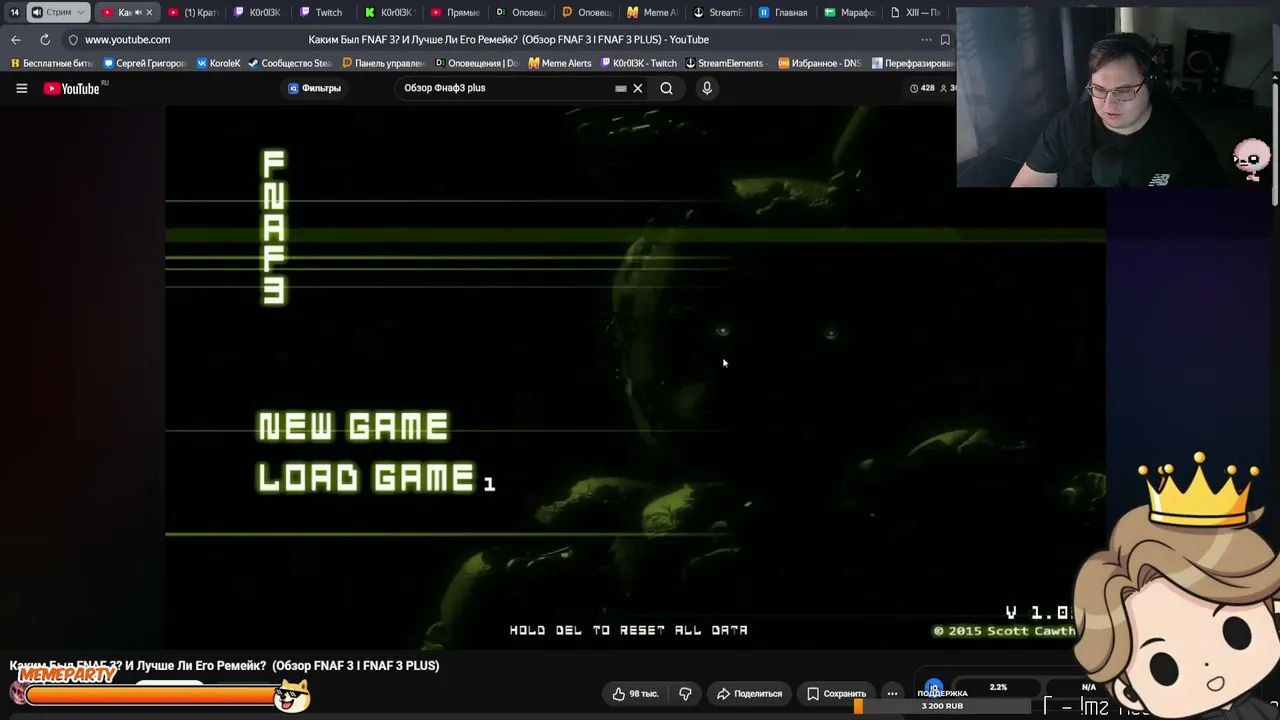Start voice search with the microphone icon
The width and height of the screenshot is (1280, 720).
pos(707,88)
